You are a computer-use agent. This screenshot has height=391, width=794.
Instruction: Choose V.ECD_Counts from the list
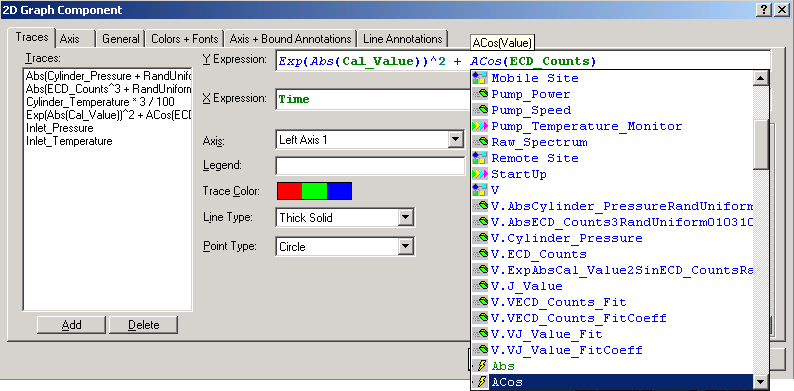pos(612,254)
